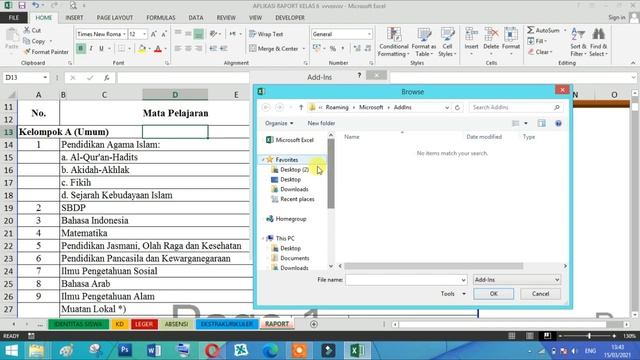Select Documents under This PC
Viewport: 640px width, 360px height.
[295, 258]
